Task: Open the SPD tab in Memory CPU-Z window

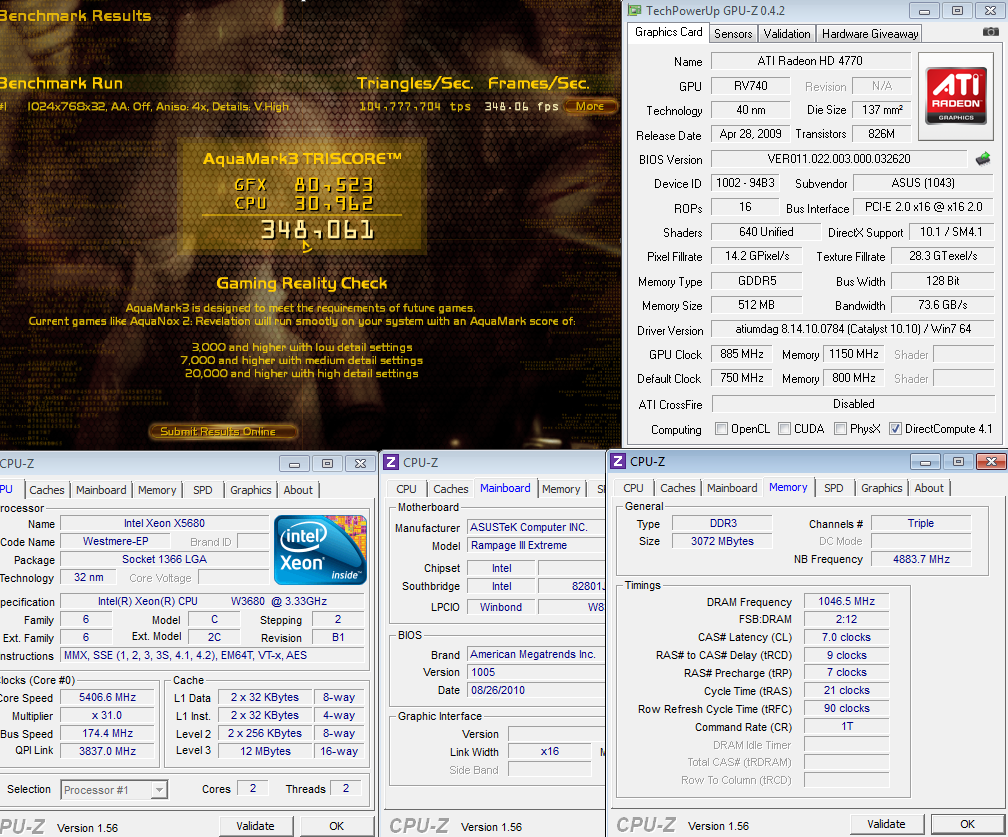Action: 833,488
